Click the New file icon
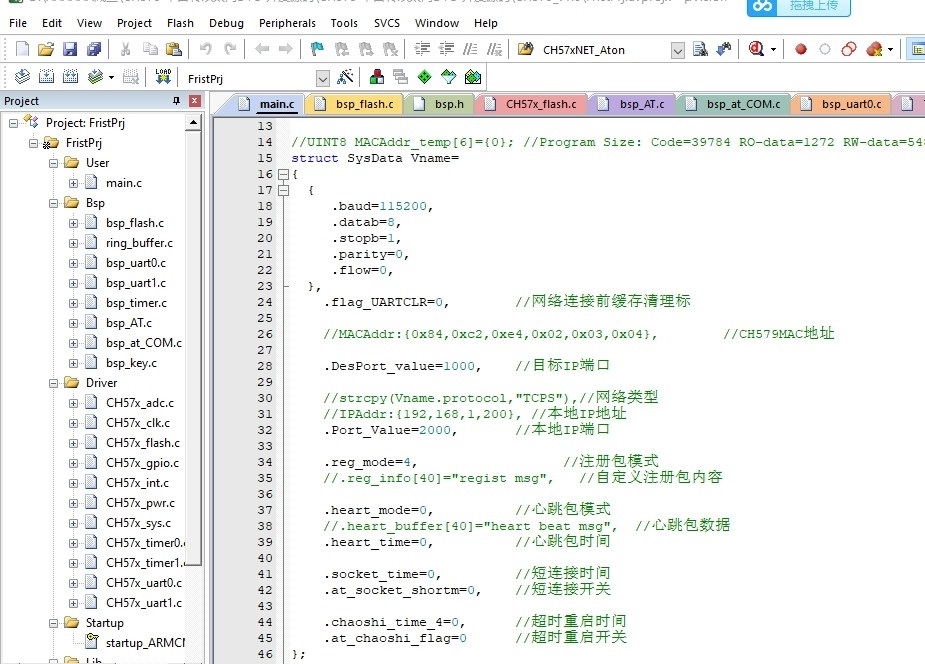This screenshot has height=664, width=925. point(22,49)
